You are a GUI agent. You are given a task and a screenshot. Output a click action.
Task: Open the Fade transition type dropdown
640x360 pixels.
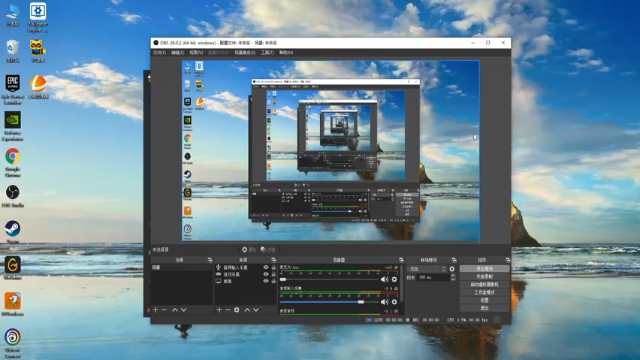coord(427,269)
